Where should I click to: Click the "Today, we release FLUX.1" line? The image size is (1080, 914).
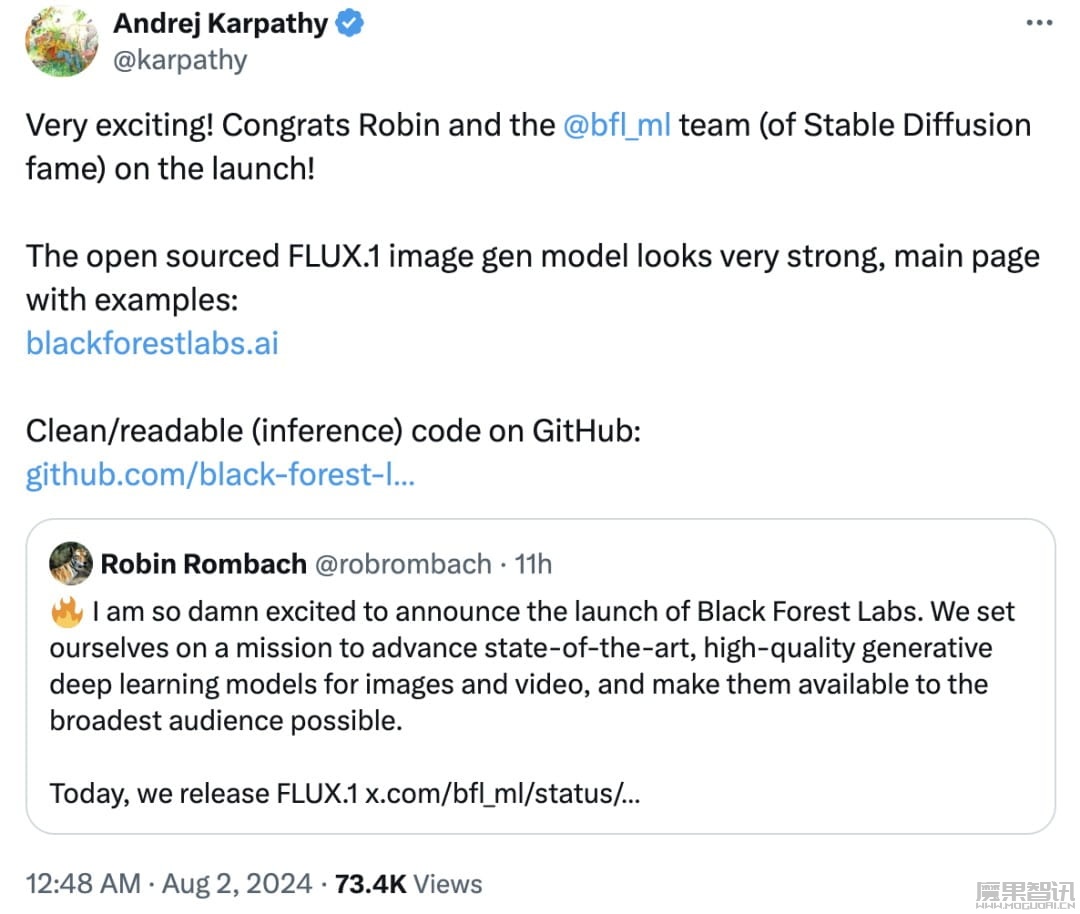[x=204, y=793]
